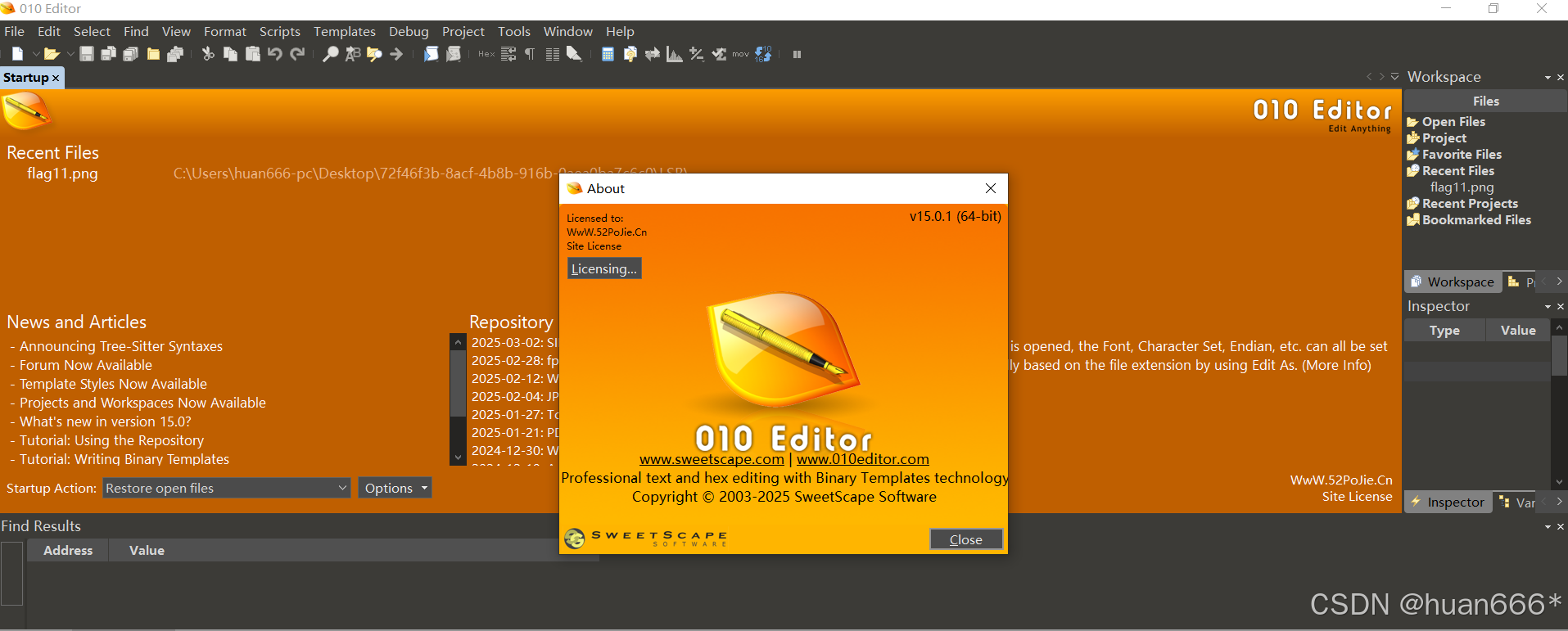Click the Checksum checkmark icon
Image resolution: width=1568 pixels, height=631 pixels.
pyautogui.click(x=719, y=54)
